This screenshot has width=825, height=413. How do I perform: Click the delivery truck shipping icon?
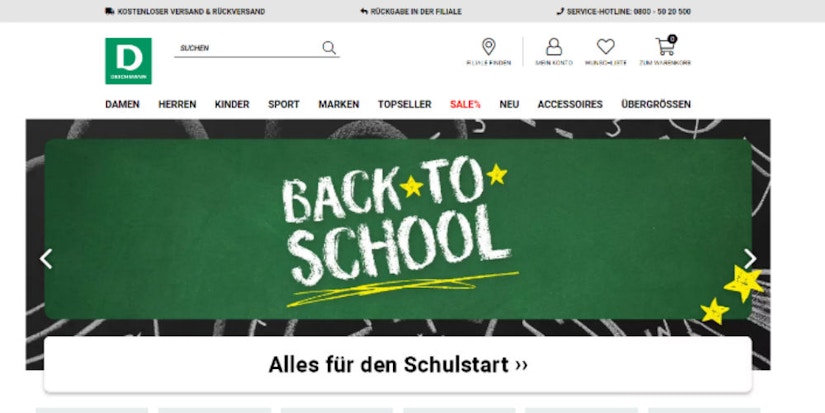109,11
